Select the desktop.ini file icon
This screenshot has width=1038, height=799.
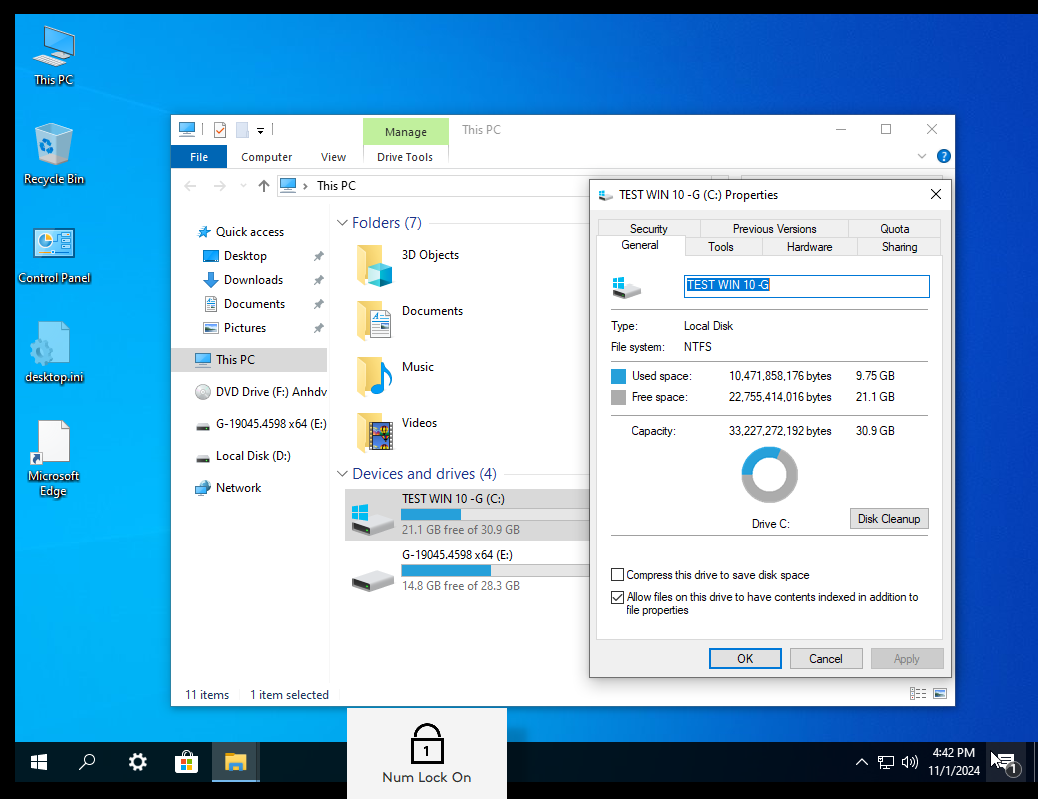point(54,353)
